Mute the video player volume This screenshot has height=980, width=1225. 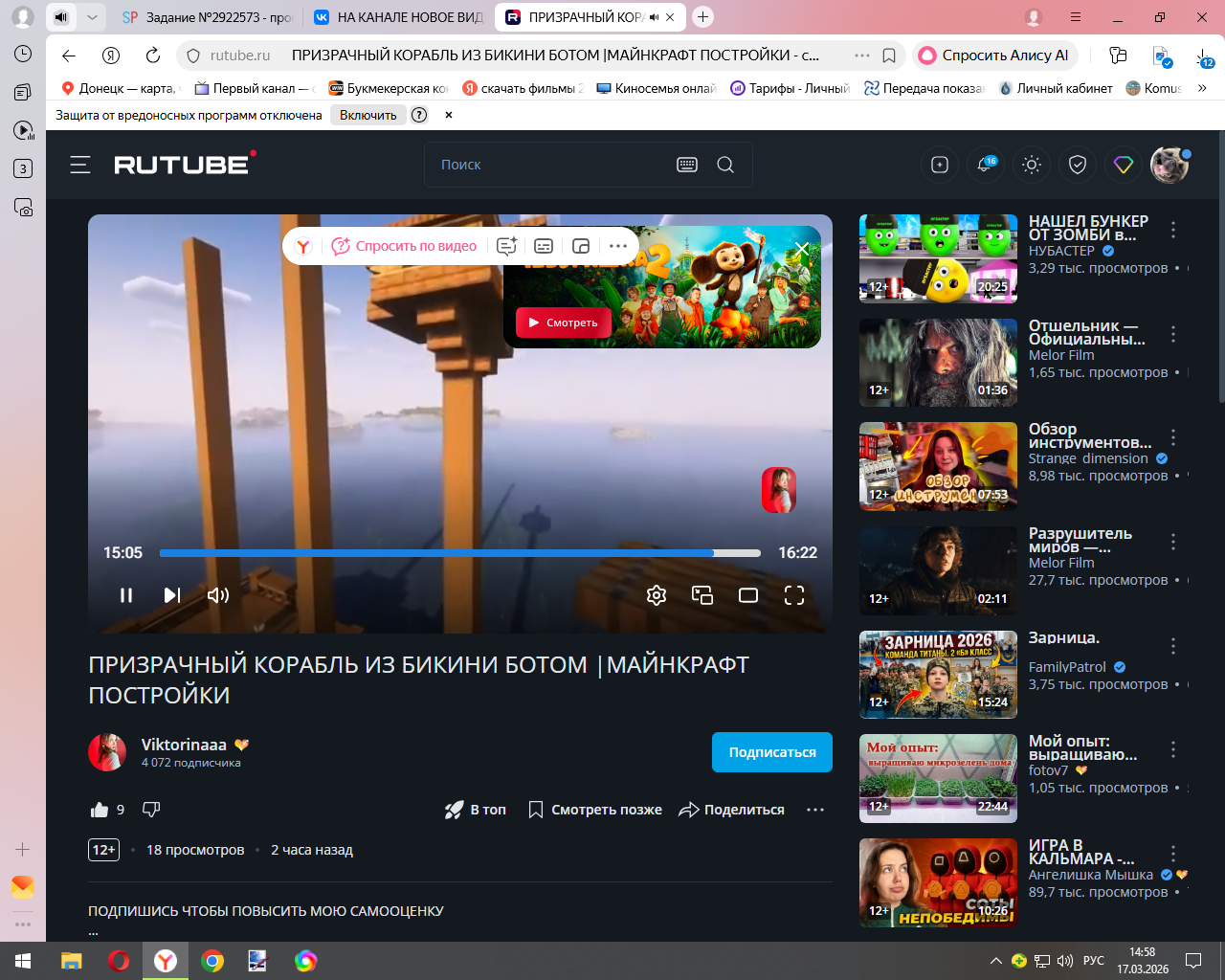[x=218, y=595]
